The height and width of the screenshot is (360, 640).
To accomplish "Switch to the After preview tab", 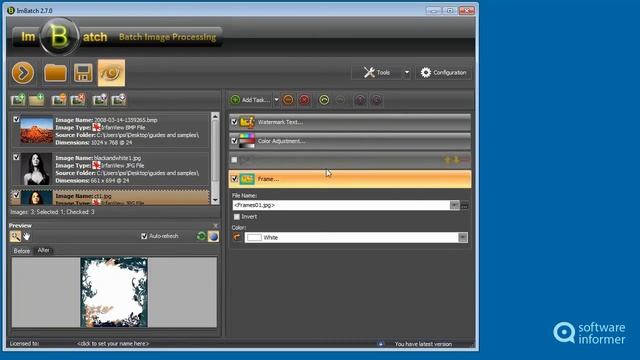I will click(43, 250).
